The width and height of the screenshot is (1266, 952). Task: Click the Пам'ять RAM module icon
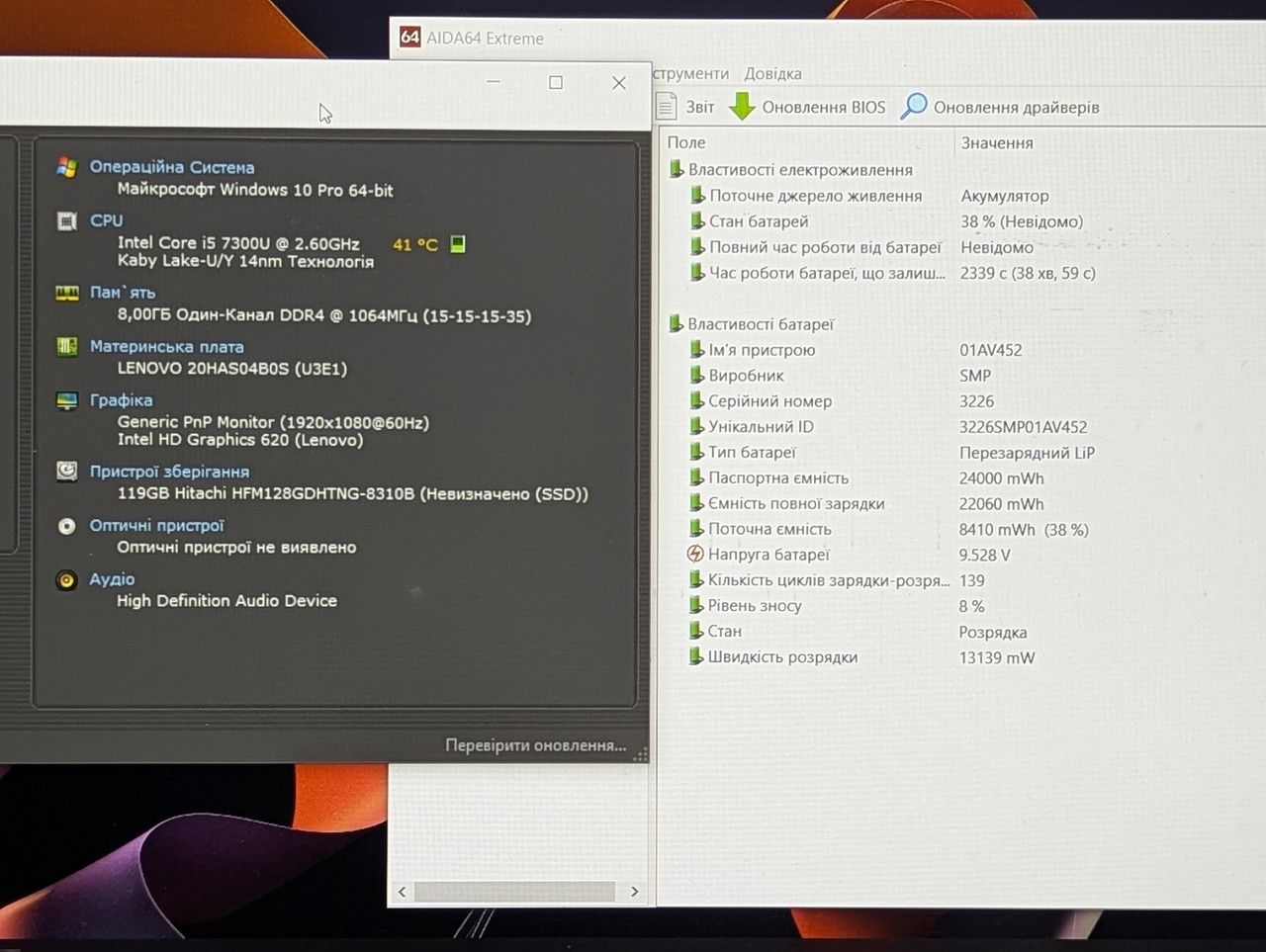click(x=66, y=293)
